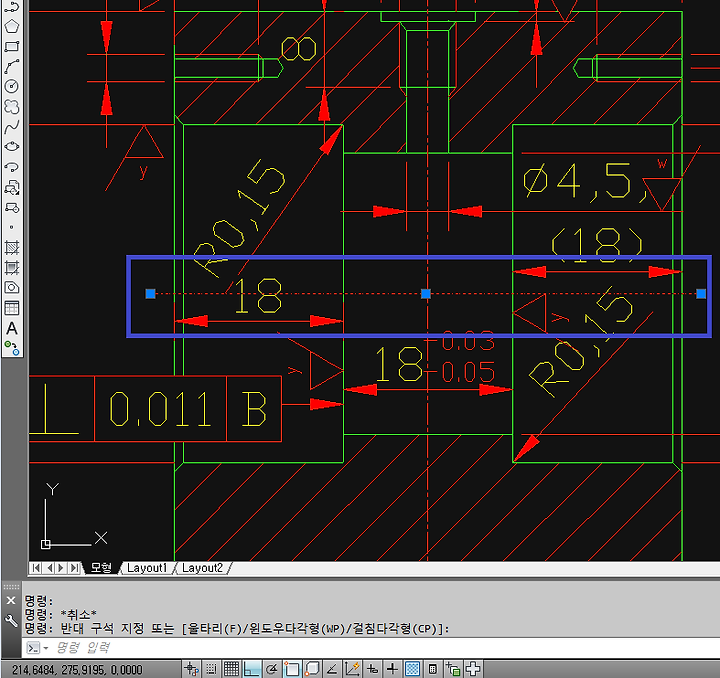Close the command line window
Viewport: 720px width, 678px height.
tap(11, 600)
